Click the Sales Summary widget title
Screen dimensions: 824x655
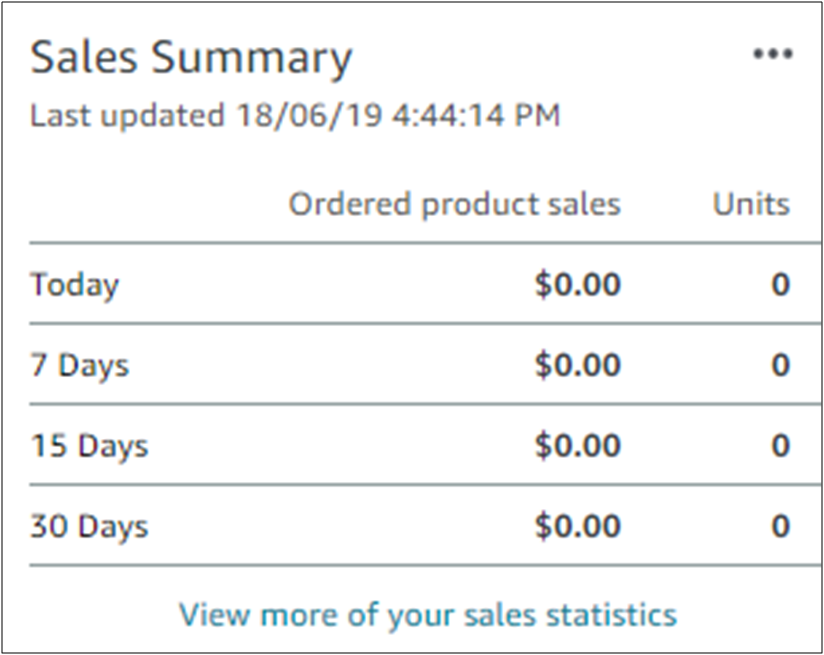point(191,58)
